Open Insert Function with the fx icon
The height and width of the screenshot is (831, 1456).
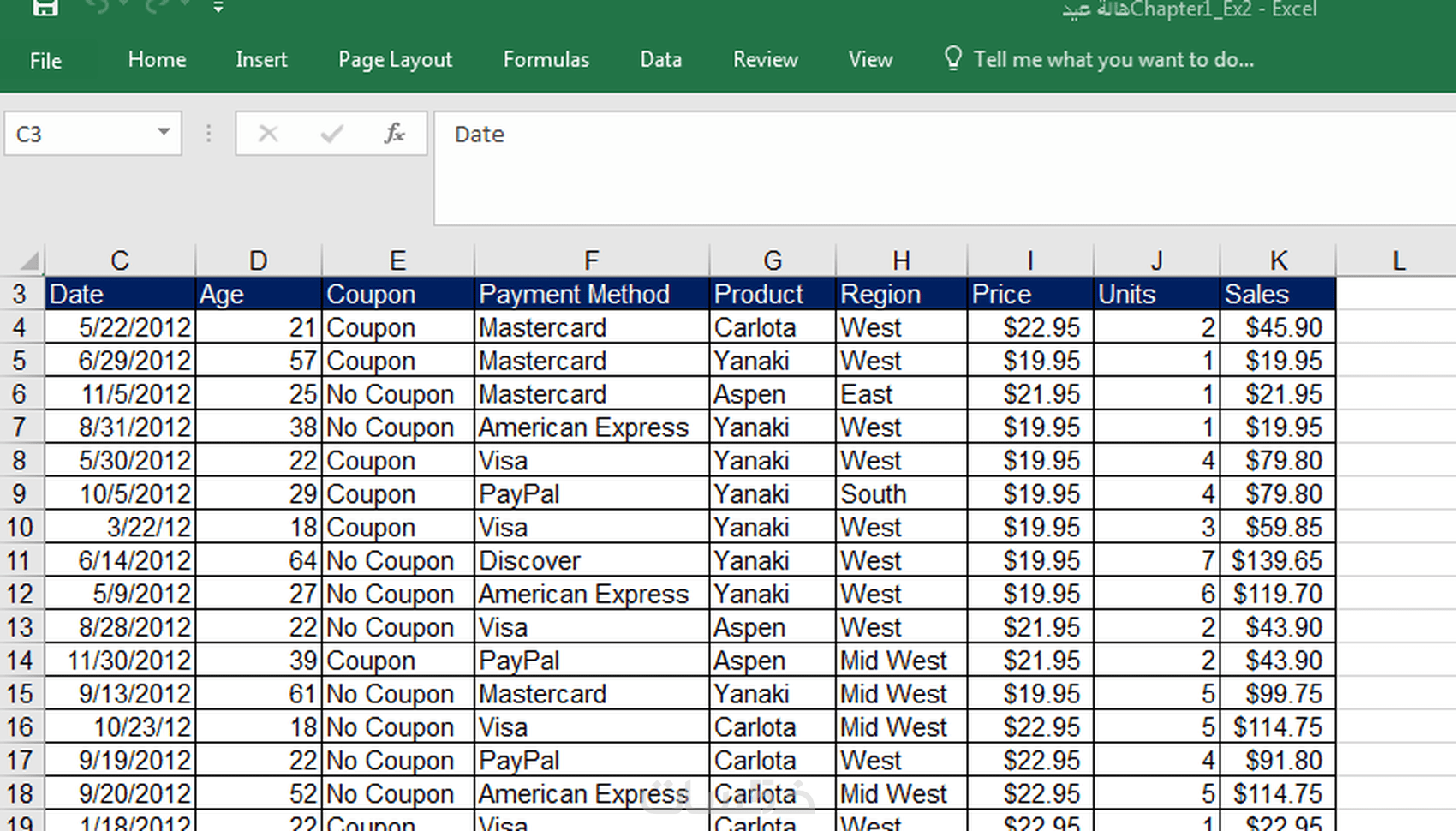click(393, 134)
